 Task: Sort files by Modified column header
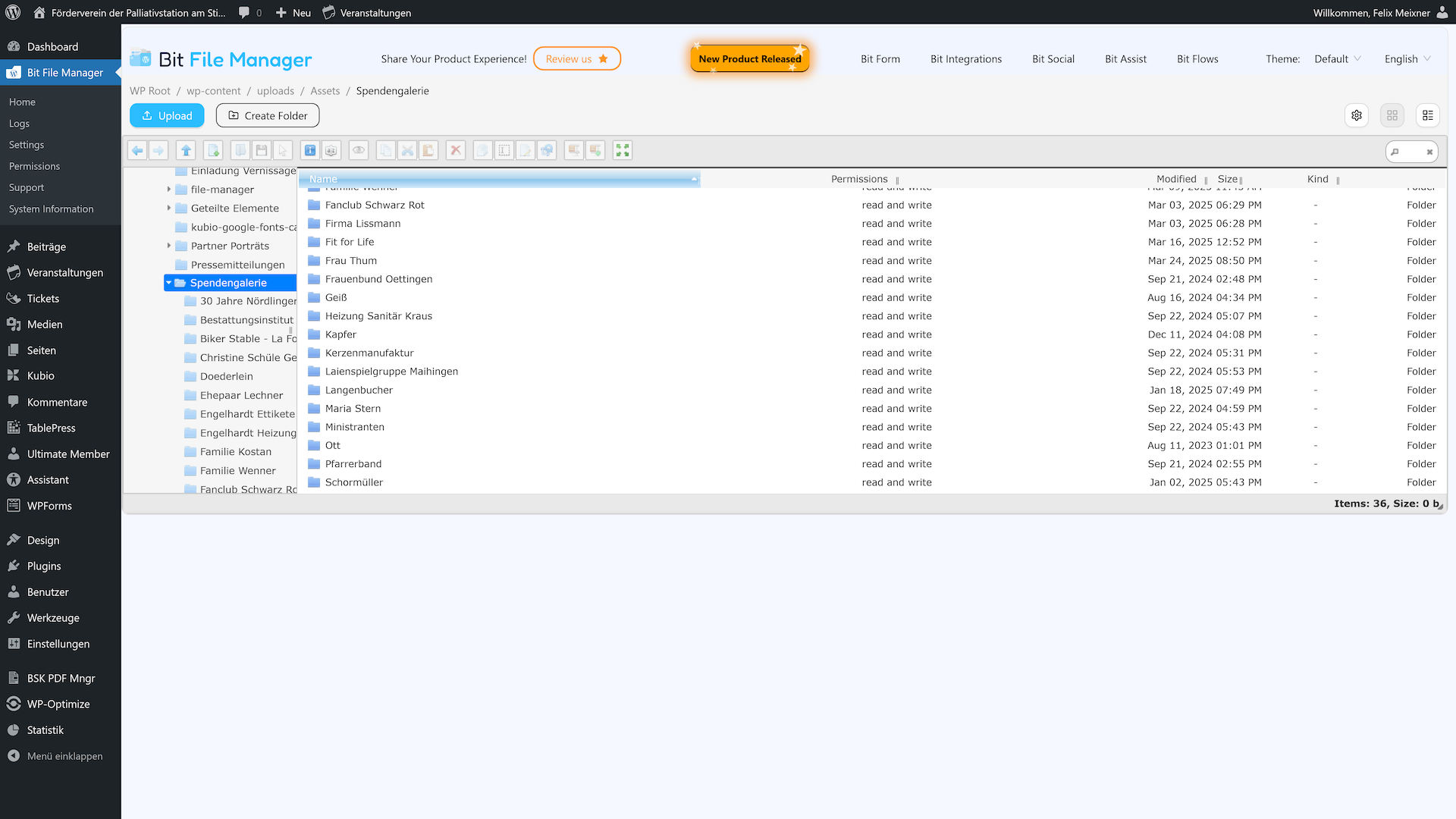click(x=1176, y=179)
